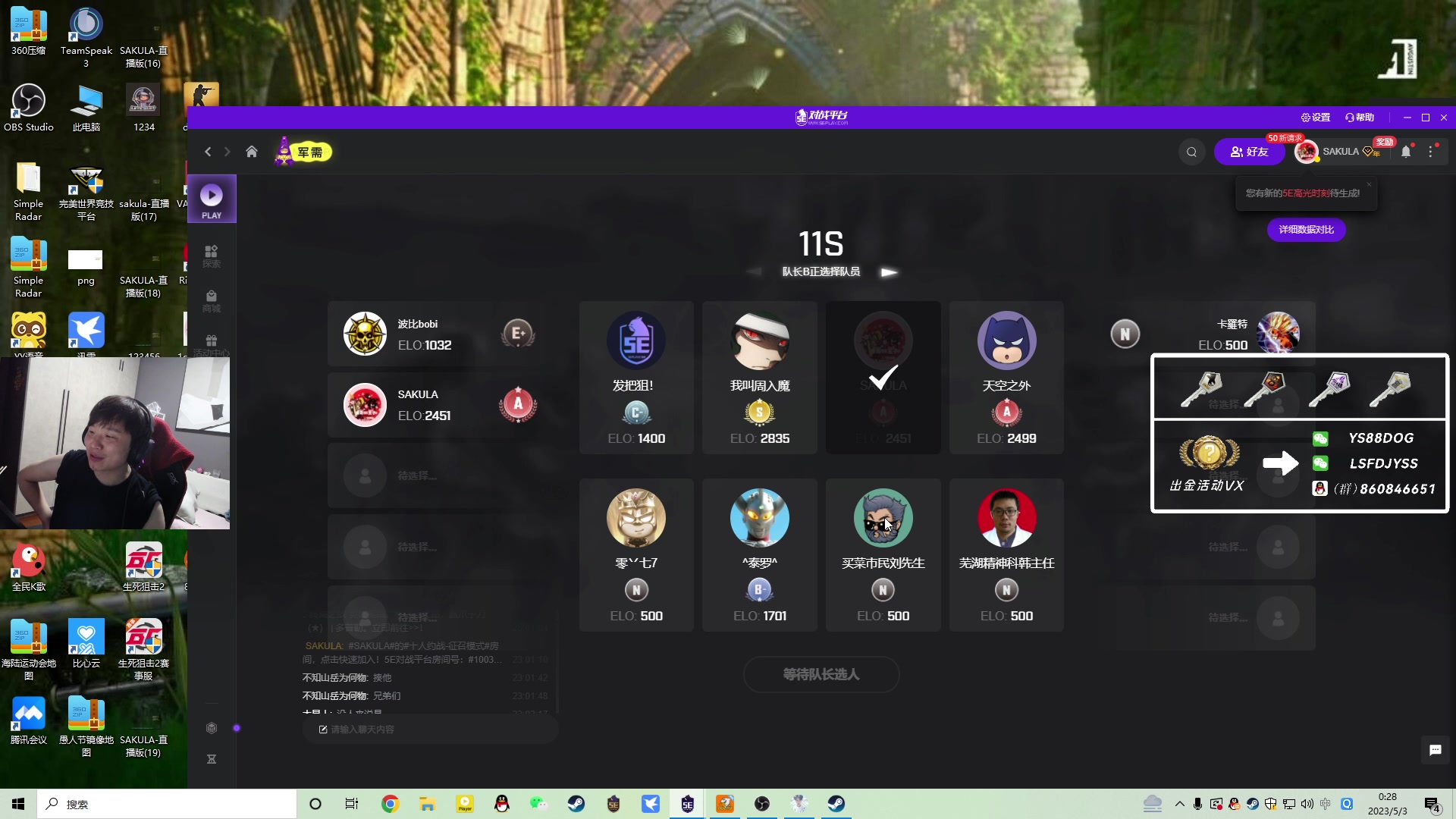Open the notification bell icon

[1406, 152]
